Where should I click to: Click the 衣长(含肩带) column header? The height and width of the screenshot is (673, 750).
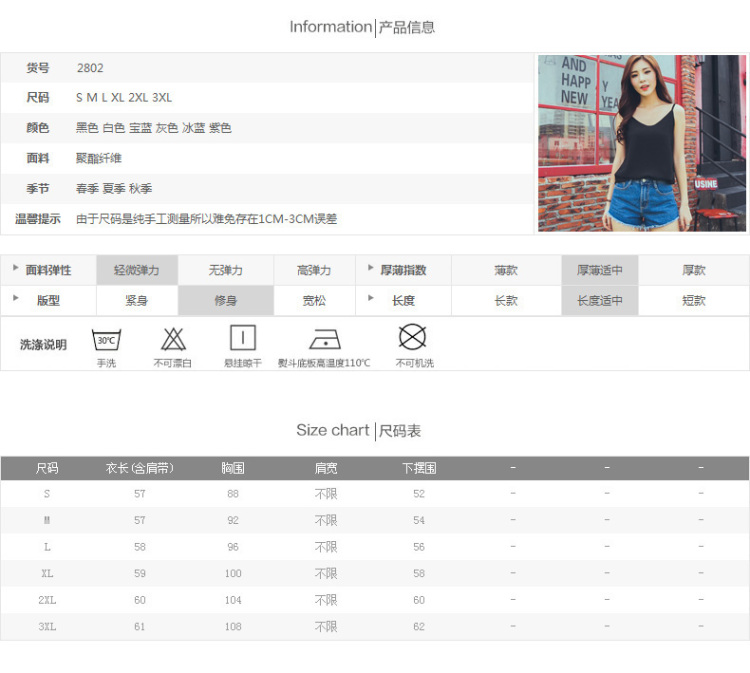tap(140, 468)
